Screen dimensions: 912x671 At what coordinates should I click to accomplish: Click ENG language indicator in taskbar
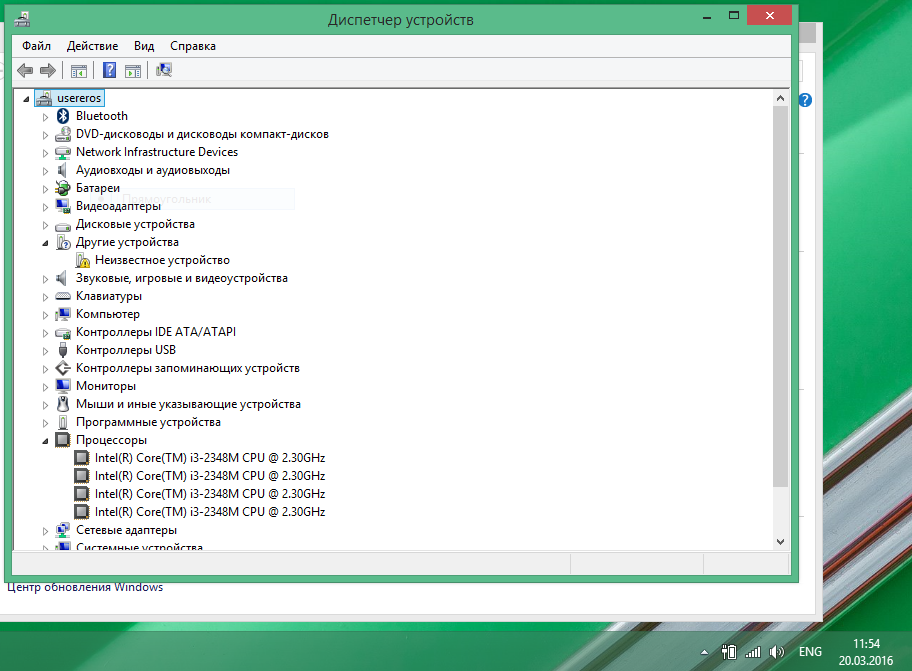[x=810, y=652]
